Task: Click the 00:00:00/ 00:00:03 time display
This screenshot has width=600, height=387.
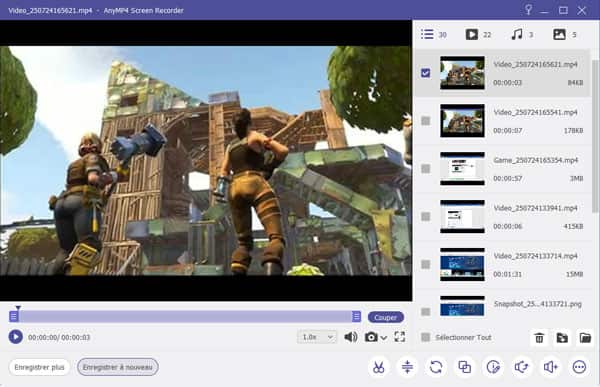Action: [59, 337]
